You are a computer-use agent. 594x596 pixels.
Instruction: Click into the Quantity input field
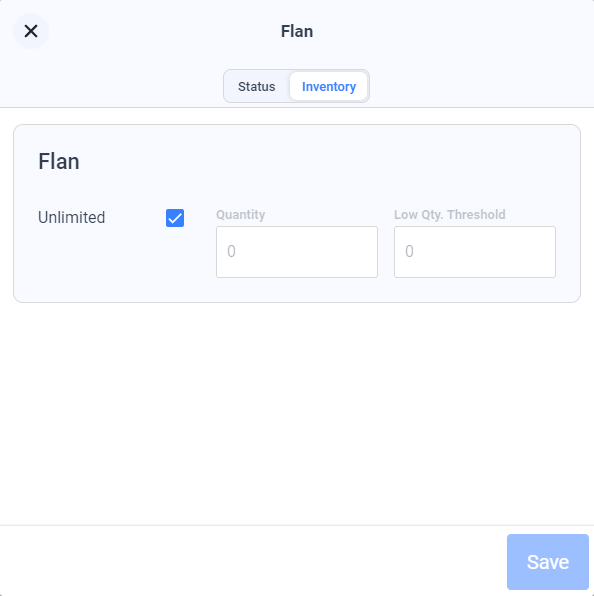tap(297, 252)
